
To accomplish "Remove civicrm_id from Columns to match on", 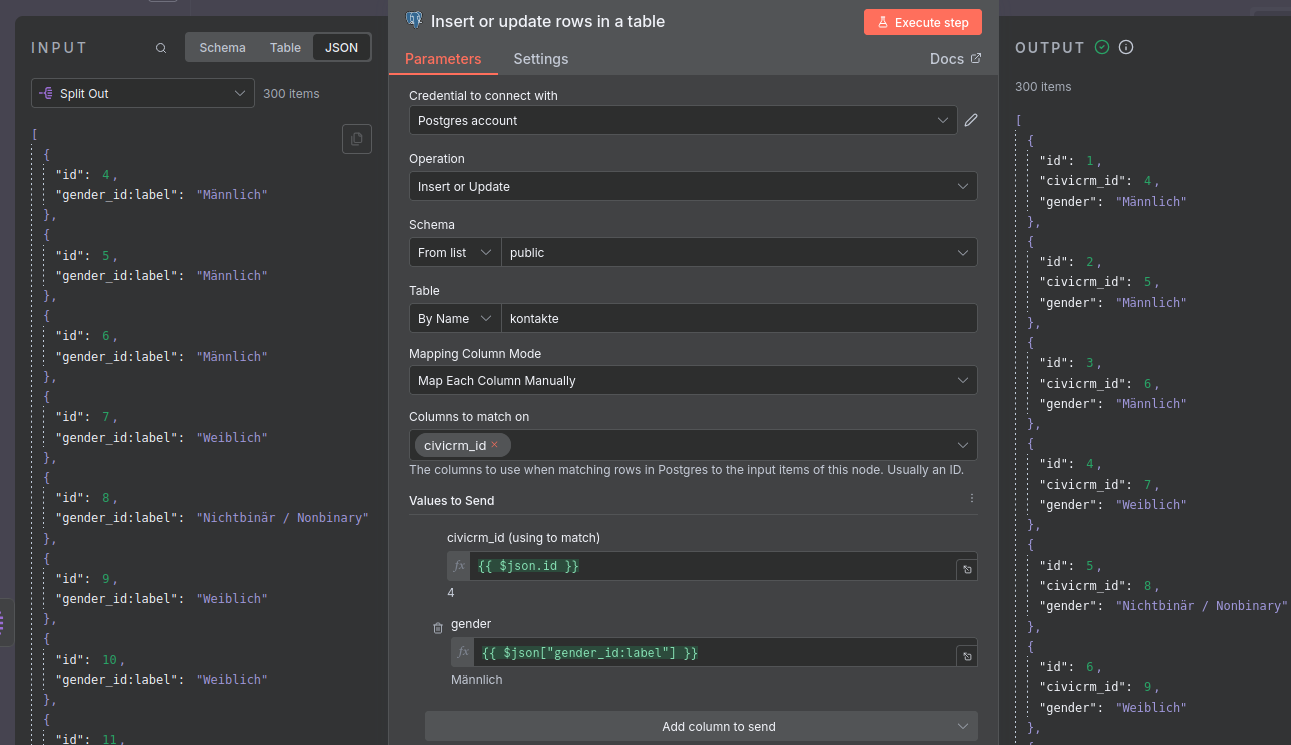I will tap(494, 445).
